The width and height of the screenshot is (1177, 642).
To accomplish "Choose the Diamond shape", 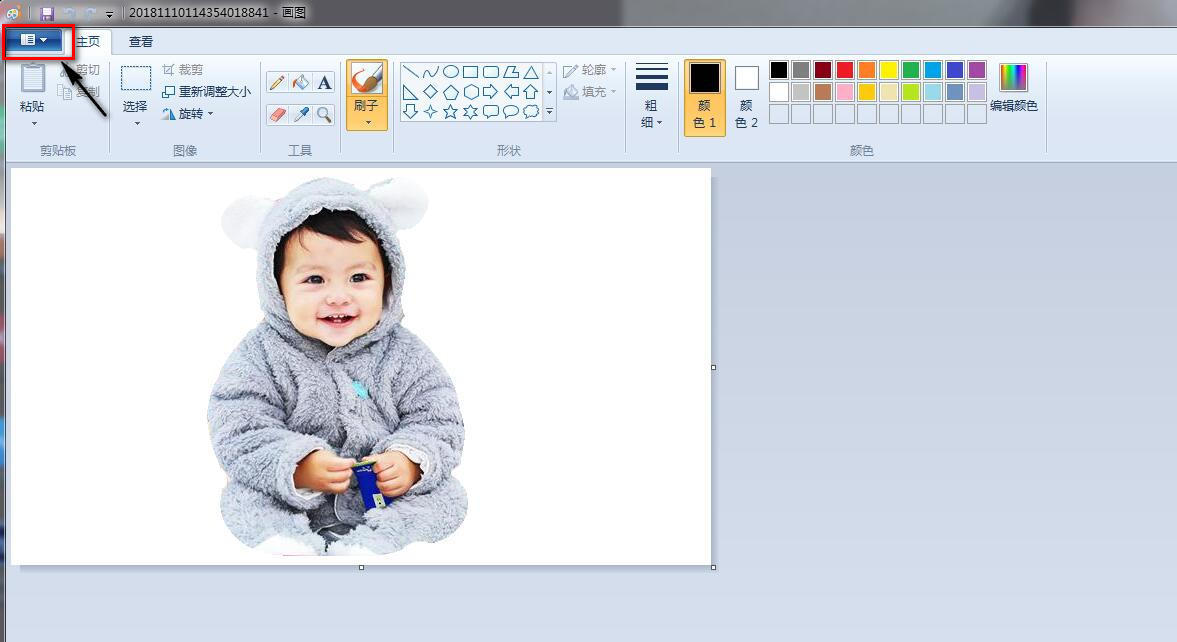I will click(430, 92).
